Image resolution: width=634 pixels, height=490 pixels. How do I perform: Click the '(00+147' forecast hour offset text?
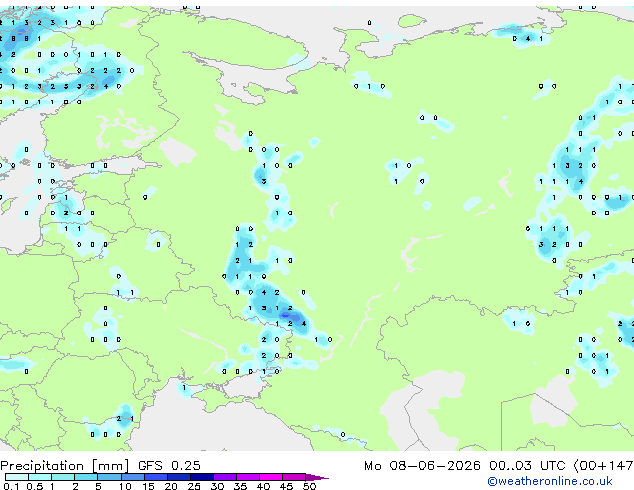(x=603, y=466)
